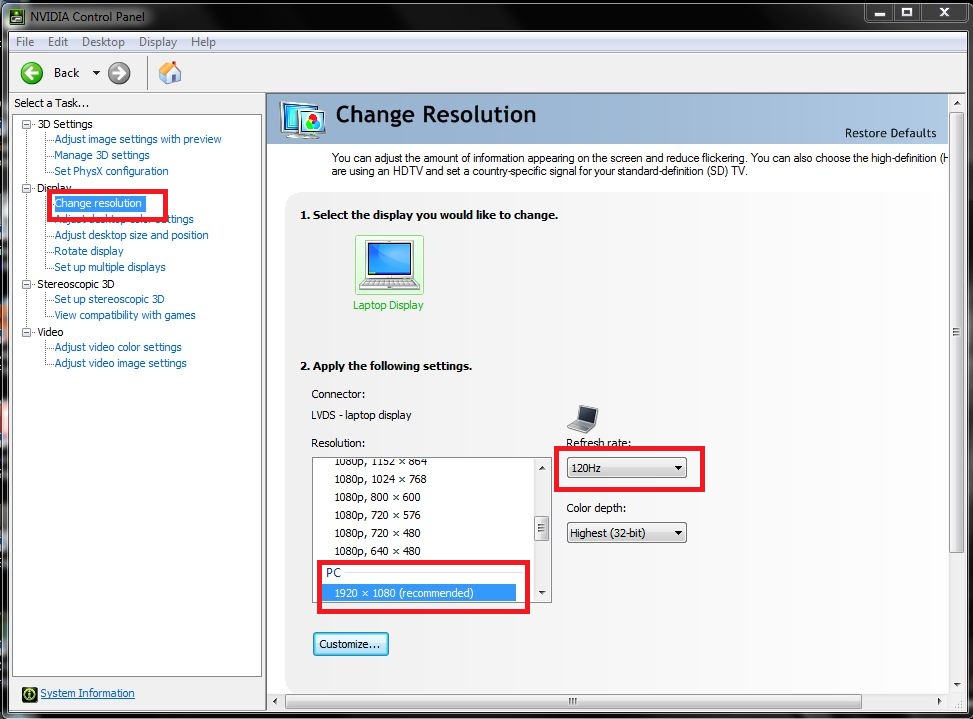Click the green Back arrow icon

click(x=32, y=73)
